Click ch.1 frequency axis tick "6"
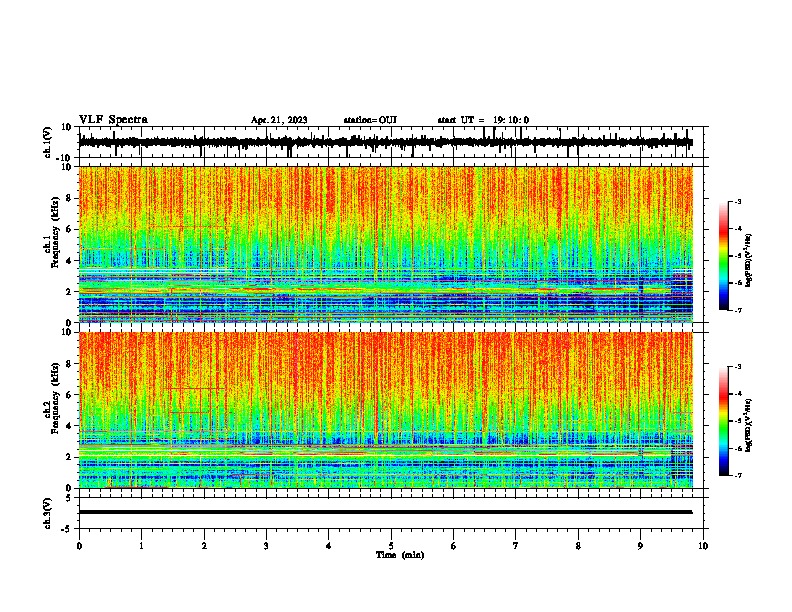This screenshot has width=792, height=612. (x=69, y=229)
